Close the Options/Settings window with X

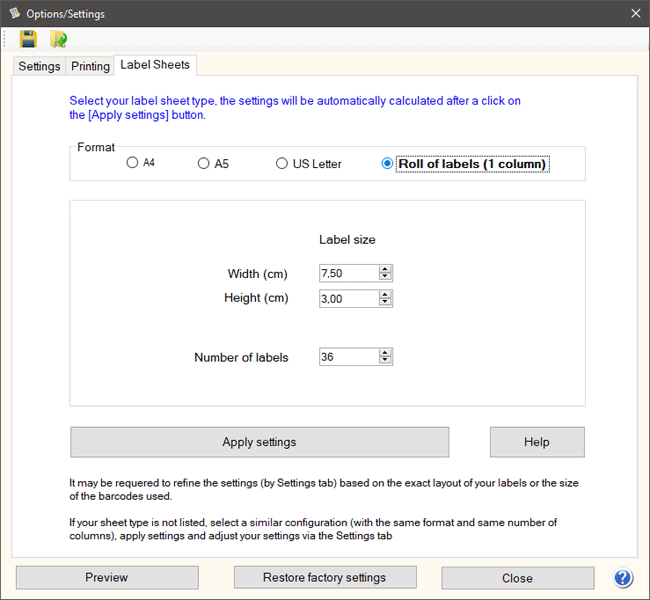tap(635, 14)
